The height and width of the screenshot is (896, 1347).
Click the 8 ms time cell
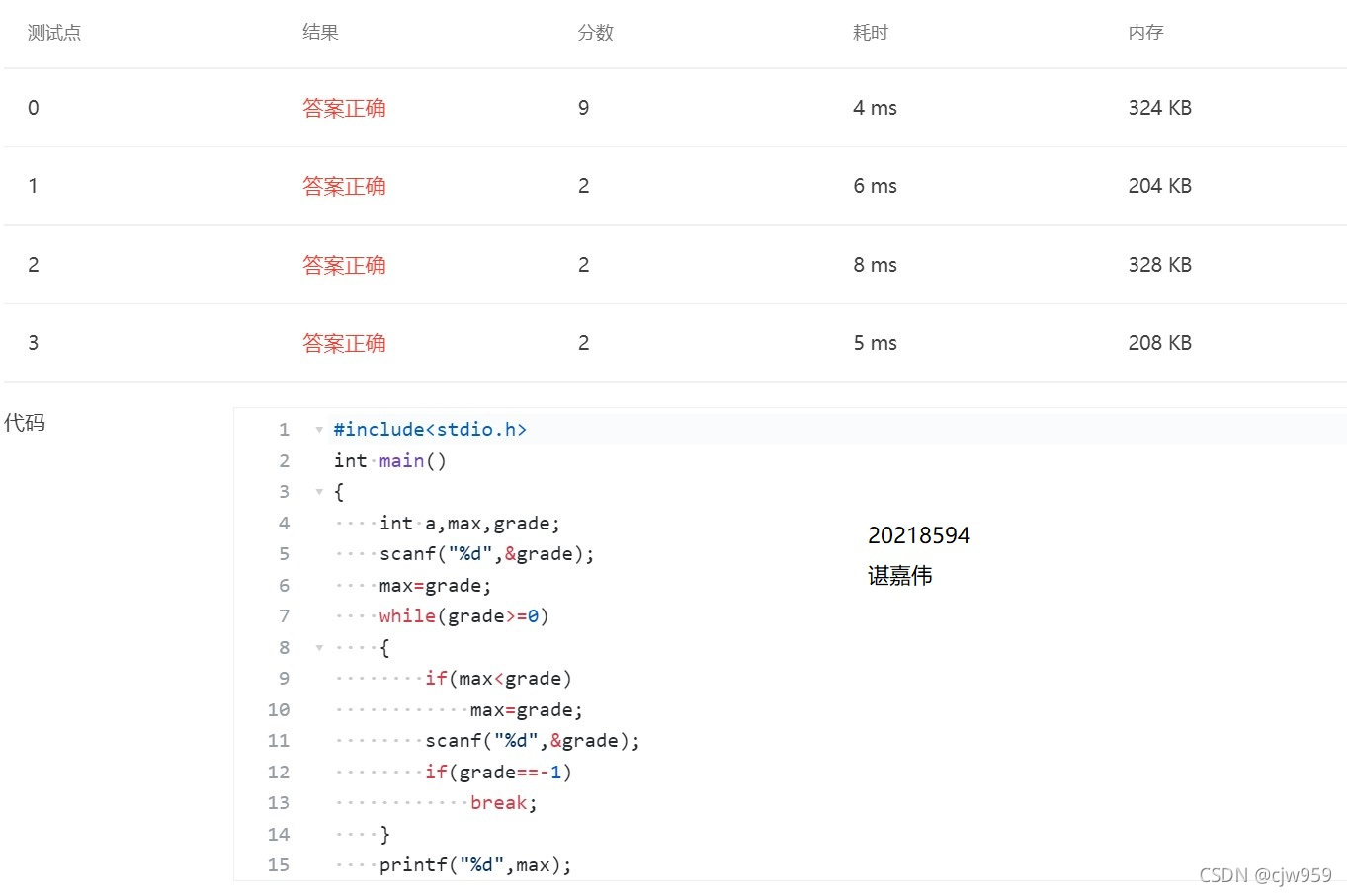[875, 265]
